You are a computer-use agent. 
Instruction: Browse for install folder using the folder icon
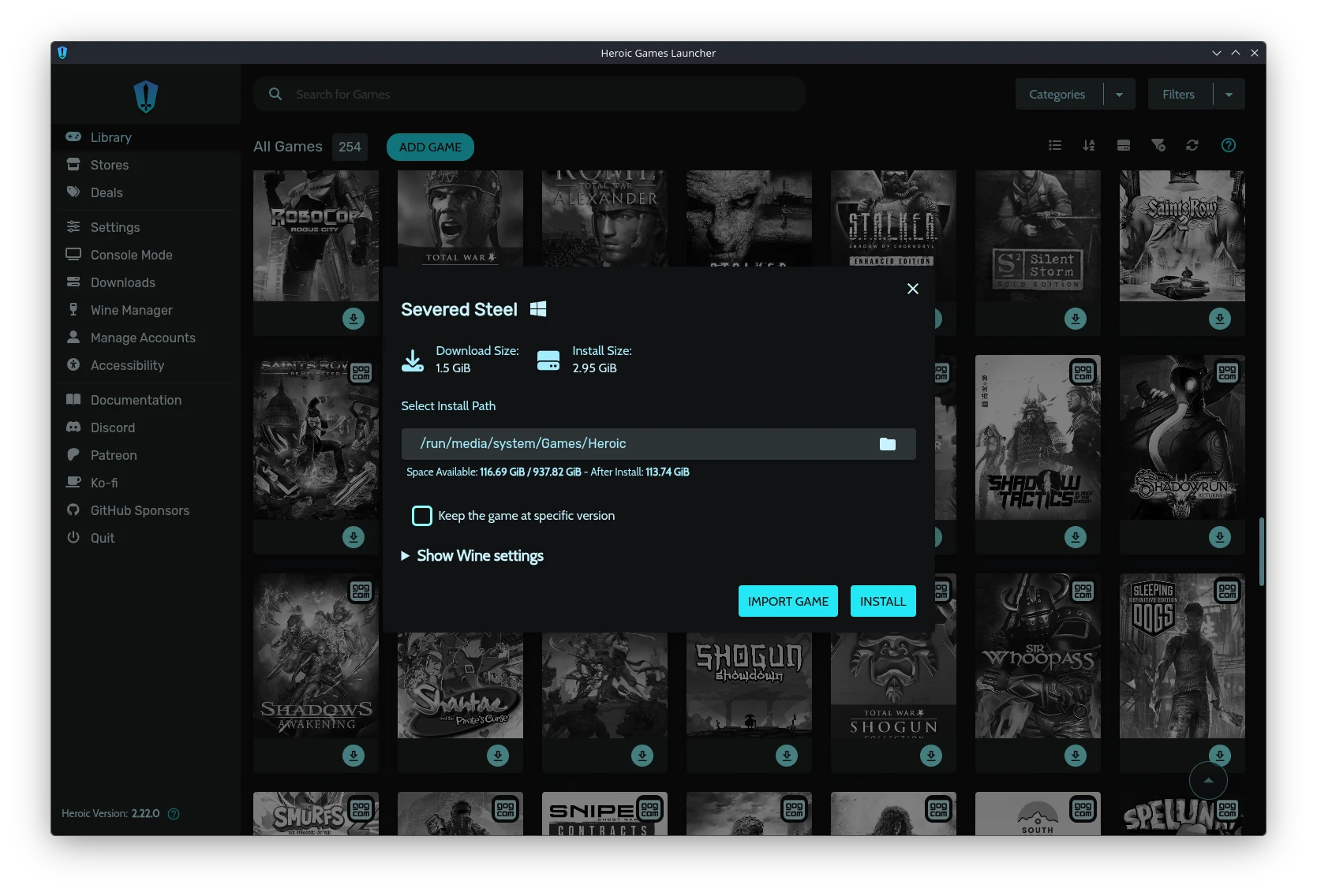pyautogui.click(x=888, y=444)
